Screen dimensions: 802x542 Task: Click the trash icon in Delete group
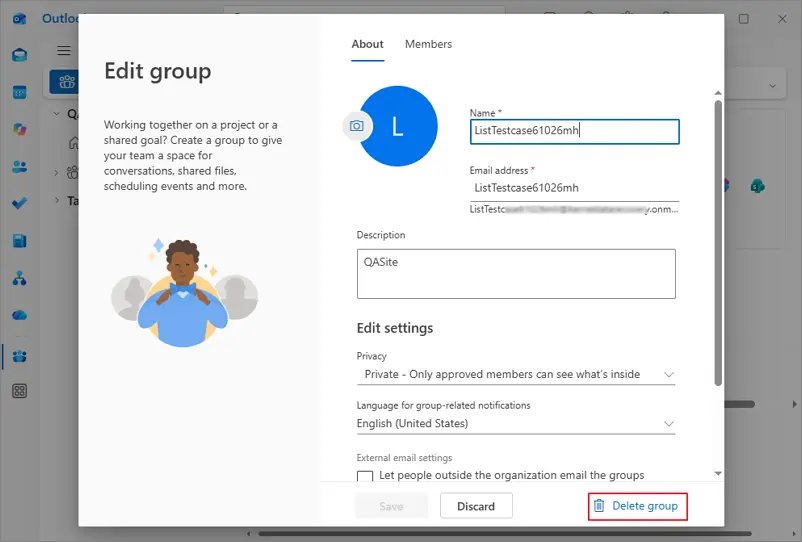point(599,506)
